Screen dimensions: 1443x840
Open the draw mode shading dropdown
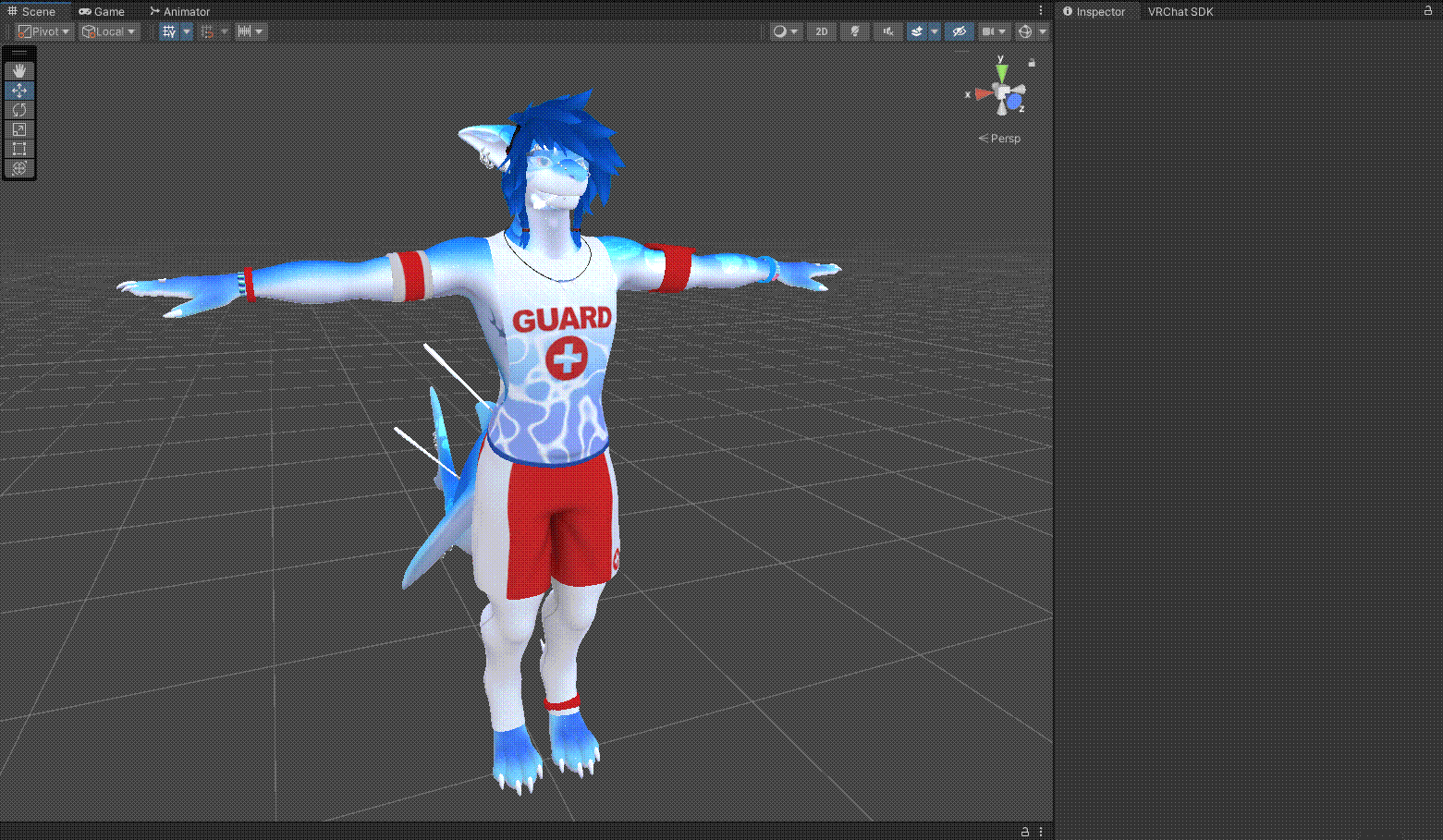pos(786,31)
